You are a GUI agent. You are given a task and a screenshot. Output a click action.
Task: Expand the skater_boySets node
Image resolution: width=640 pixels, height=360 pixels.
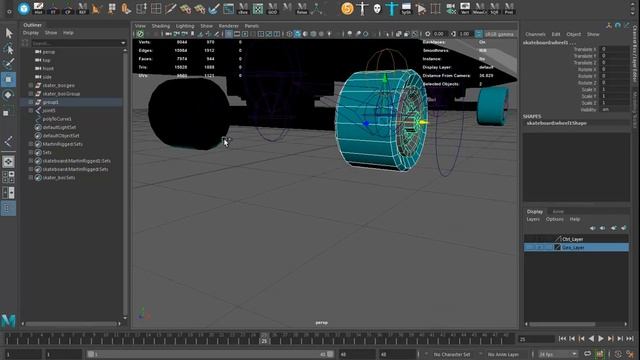point(31,178)
